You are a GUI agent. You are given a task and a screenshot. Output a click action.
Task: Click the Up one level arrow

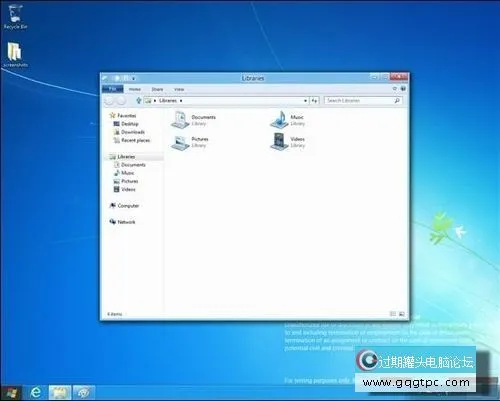pos(139,100)
